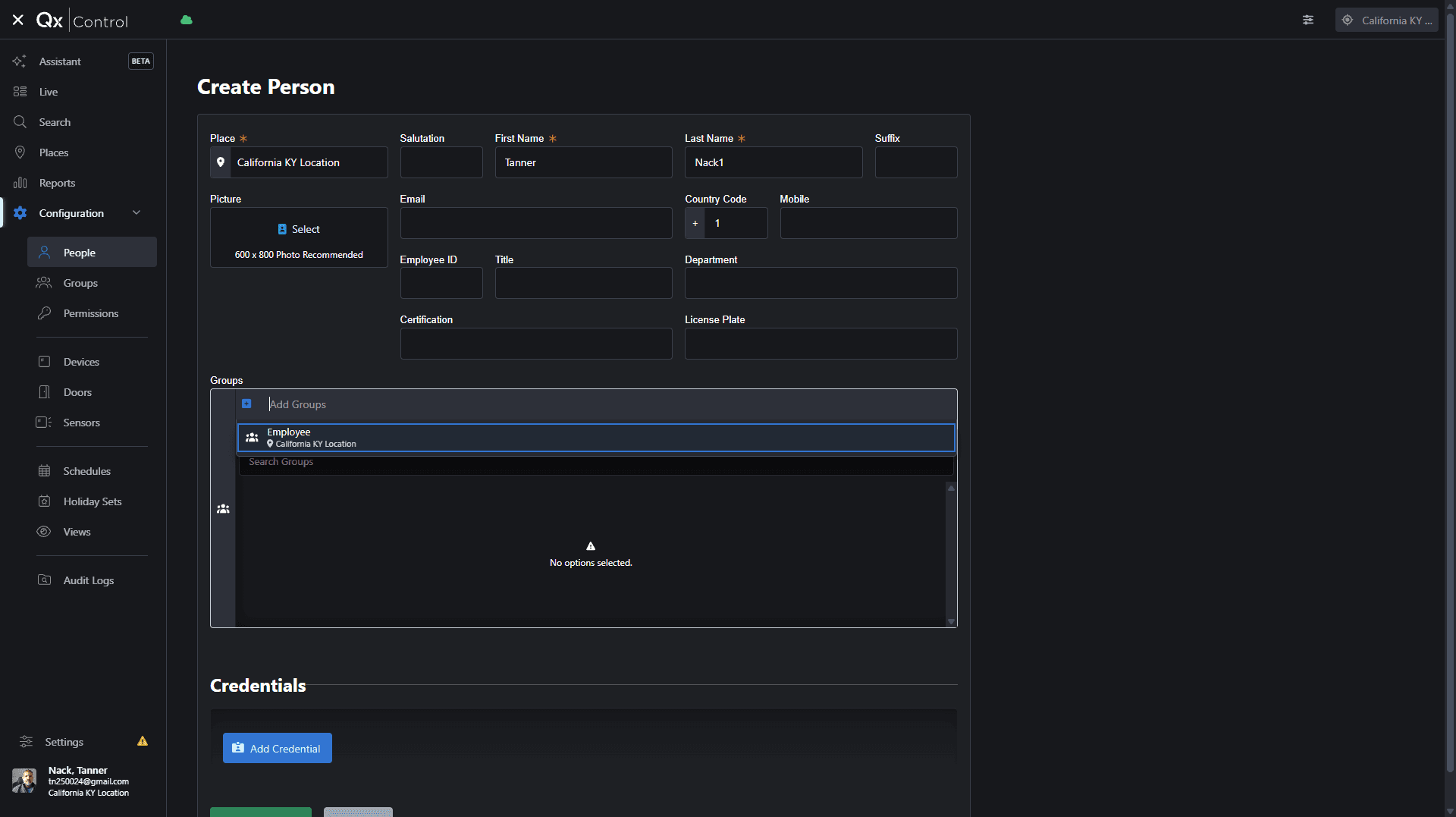Choose the Employee group option
The image size is (1456, 817).
pyautogui.click(x=596, y=438)
